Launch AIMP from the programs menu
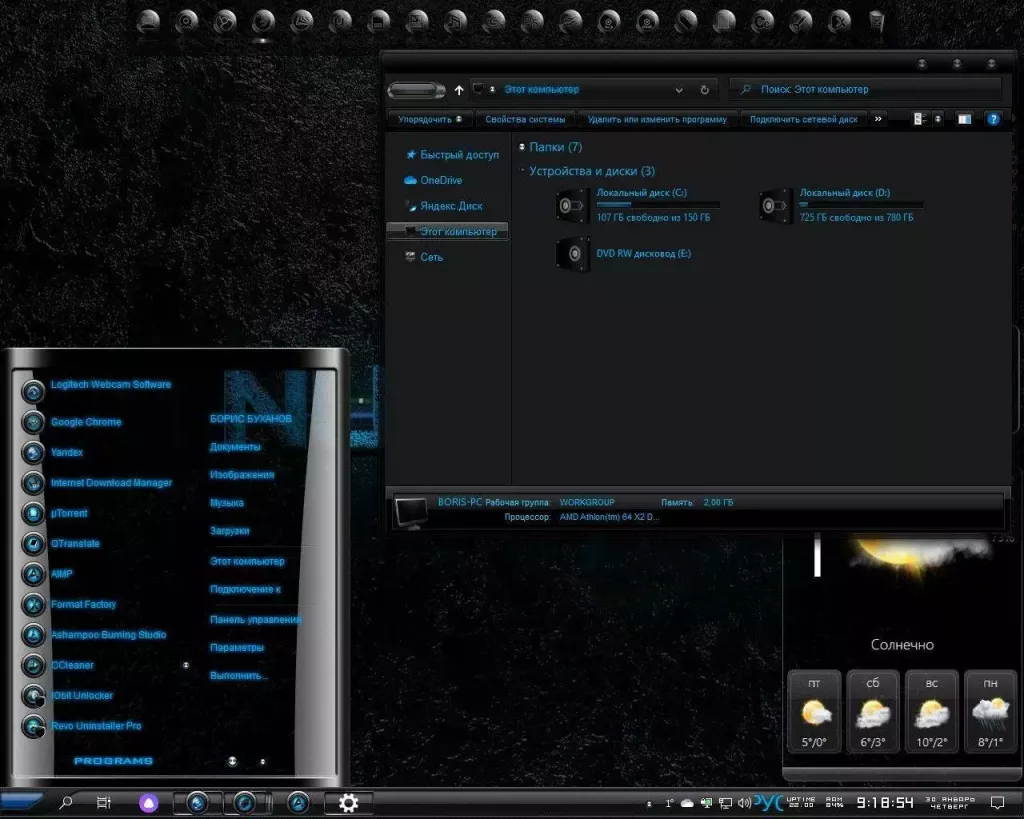1024x819 pixels. click(61, 574)
